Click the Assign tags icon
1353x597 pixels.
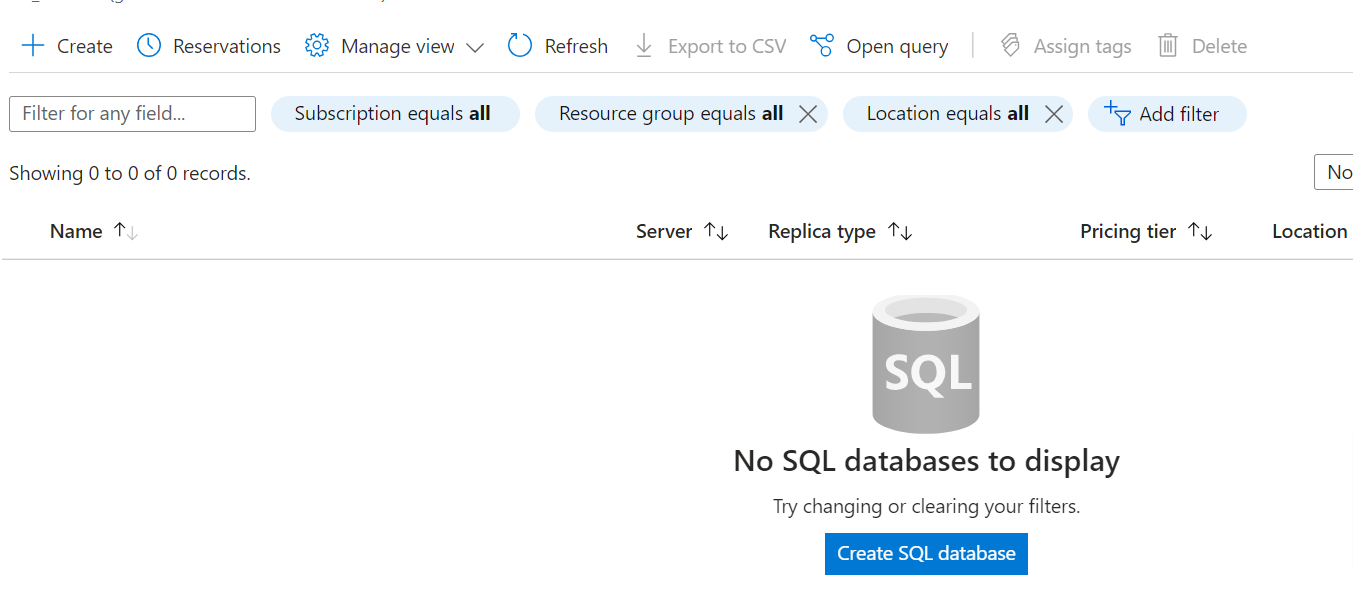click(x=1009, y=45)
